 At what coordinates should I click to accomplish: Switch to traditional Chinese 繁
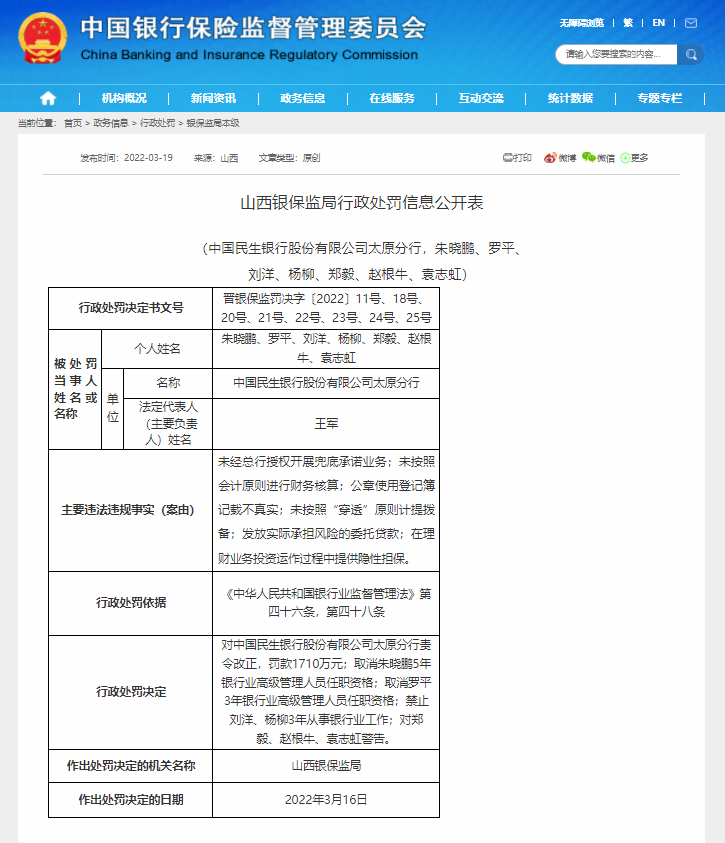click(x=628, y=23)
